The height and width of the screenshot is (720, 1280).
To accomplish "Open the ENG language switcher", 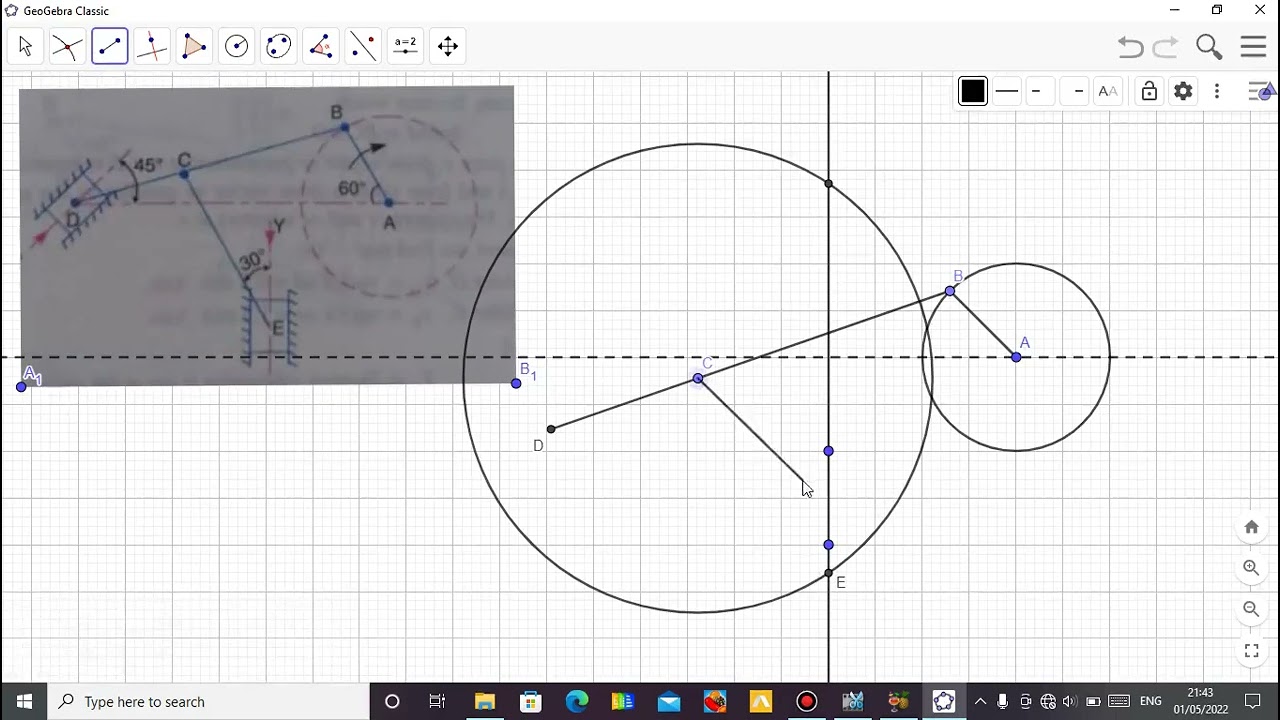I will pos(1151,701).
